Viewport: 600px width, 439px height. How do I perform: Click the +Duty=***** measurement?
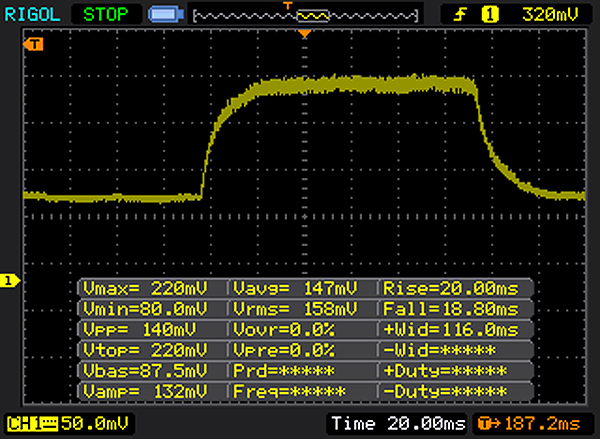(x=445, y=370)
